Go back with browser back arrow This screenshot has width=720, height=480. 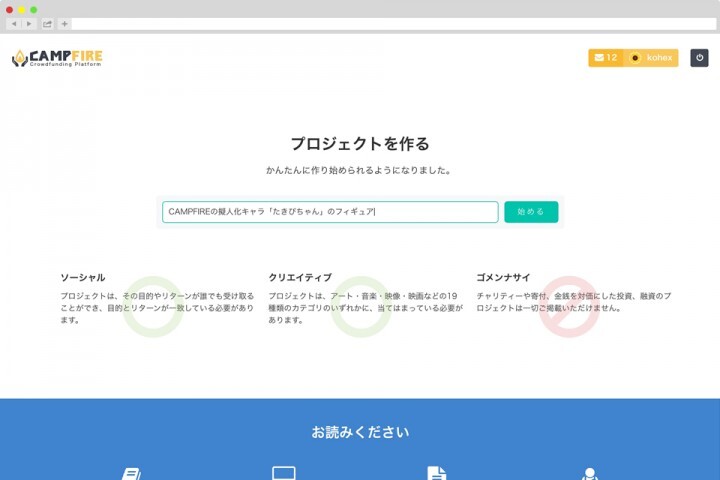point(14,24)
